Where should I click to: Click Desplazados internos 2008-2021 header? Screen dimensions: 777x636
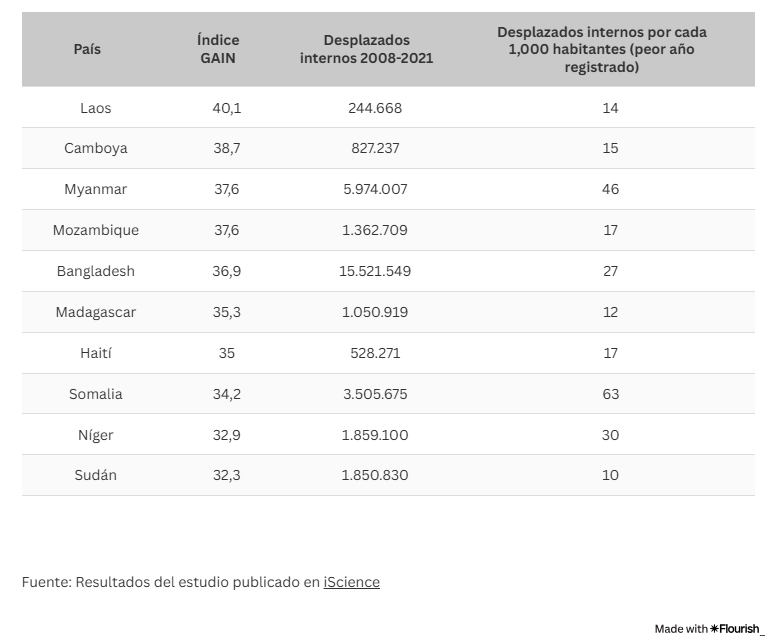pos(366,49)
